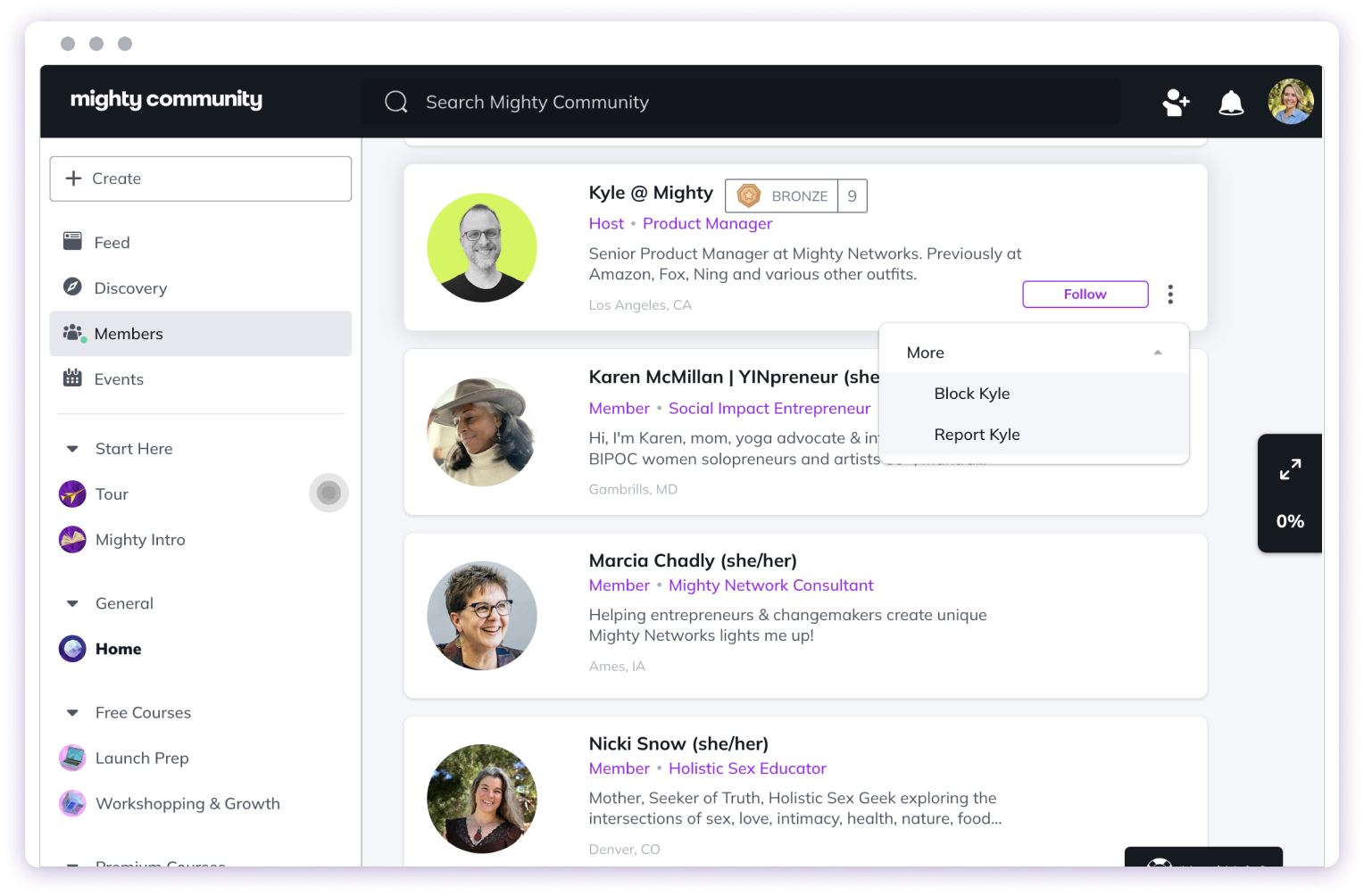Click Denver, CO location text
Screen dimensions: 1364x896
(x=624, y=850)
